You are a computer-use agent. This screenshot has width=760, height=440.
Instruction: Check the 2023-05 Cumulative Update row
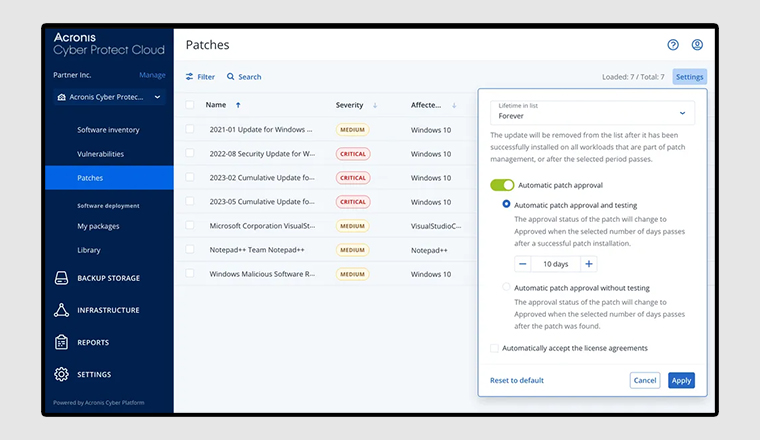(x=190, y=201)
